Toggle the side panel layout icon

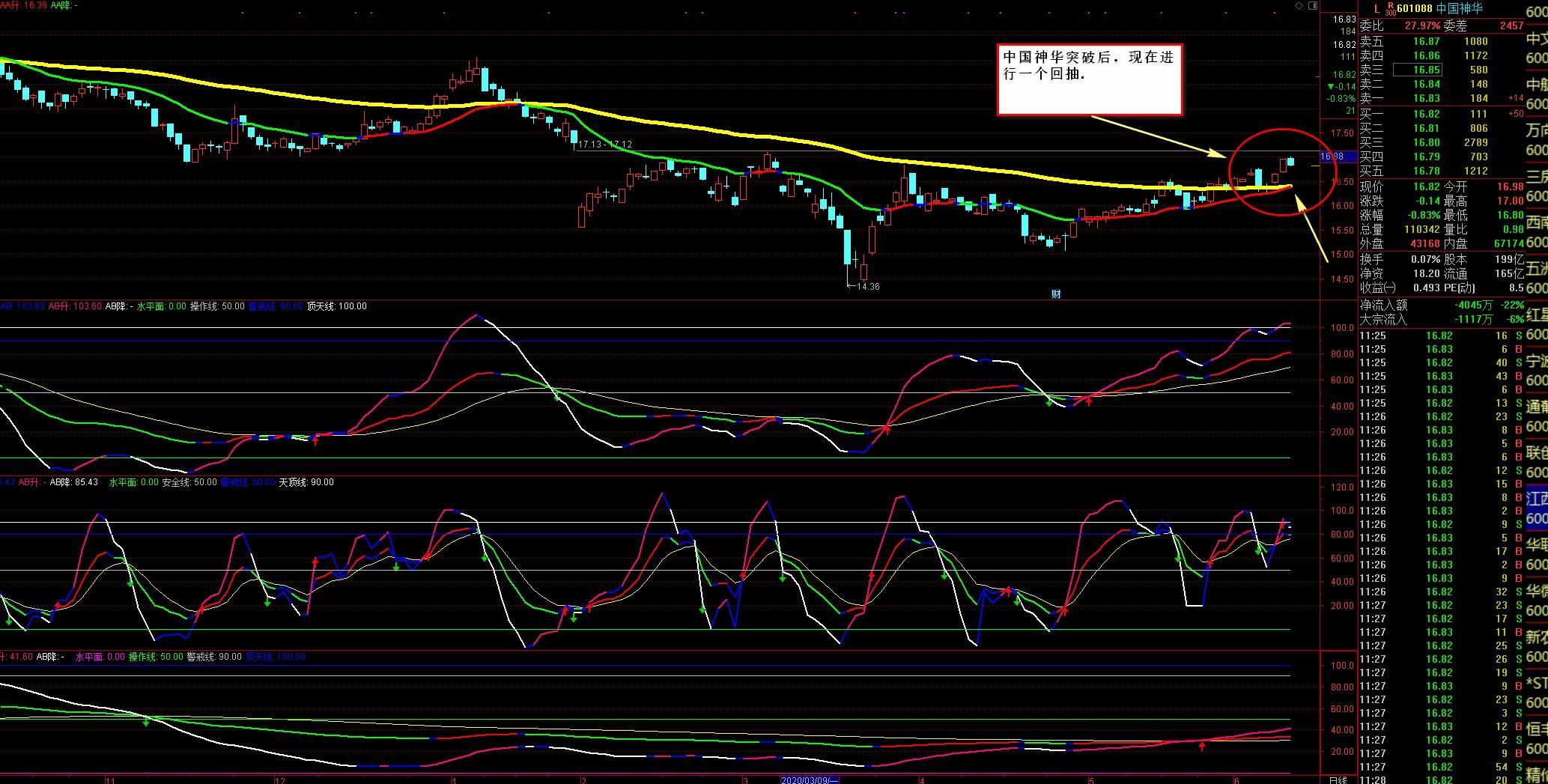(1312, 5)
